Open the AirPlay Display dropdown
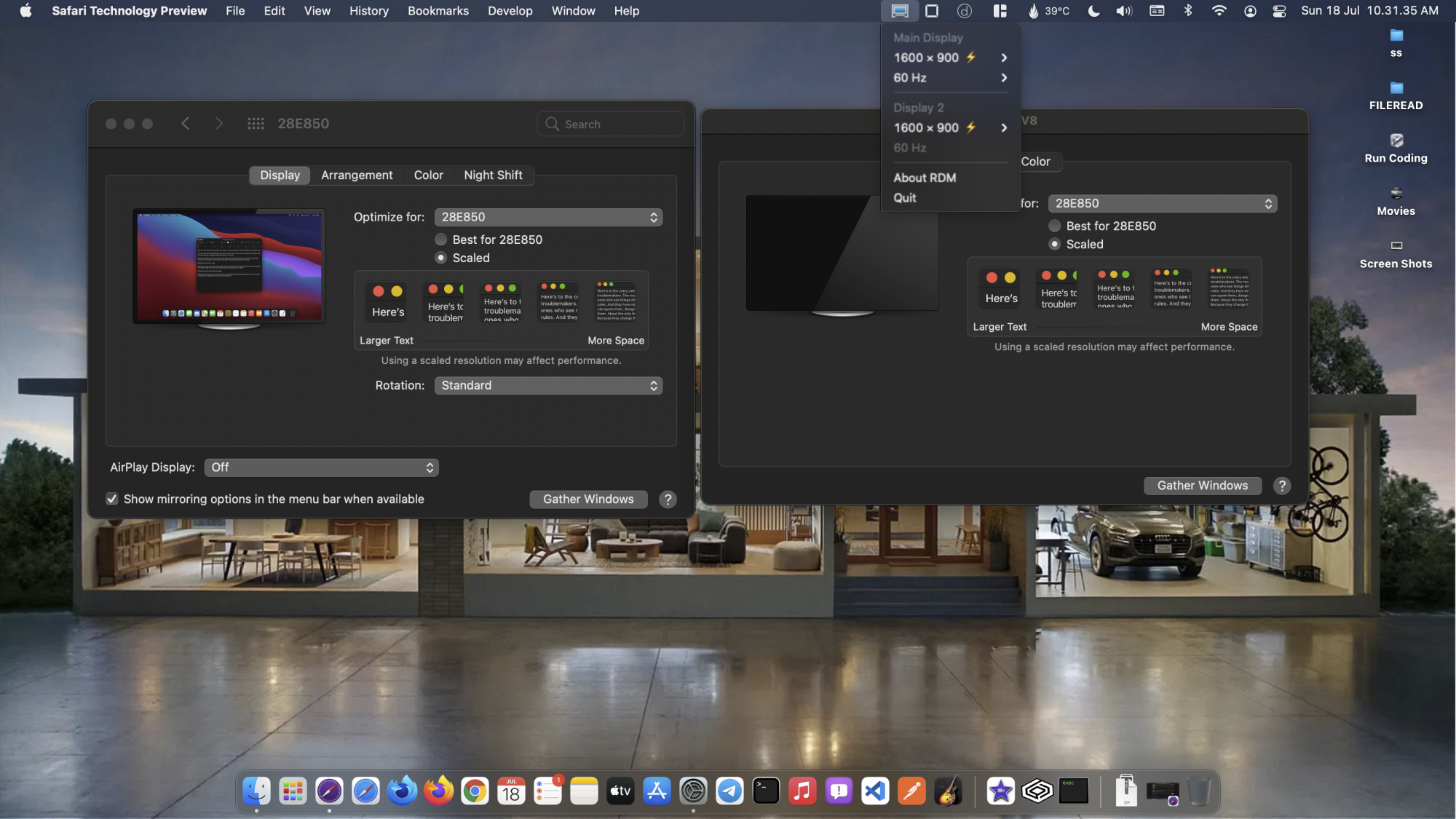 pos(321,467)
